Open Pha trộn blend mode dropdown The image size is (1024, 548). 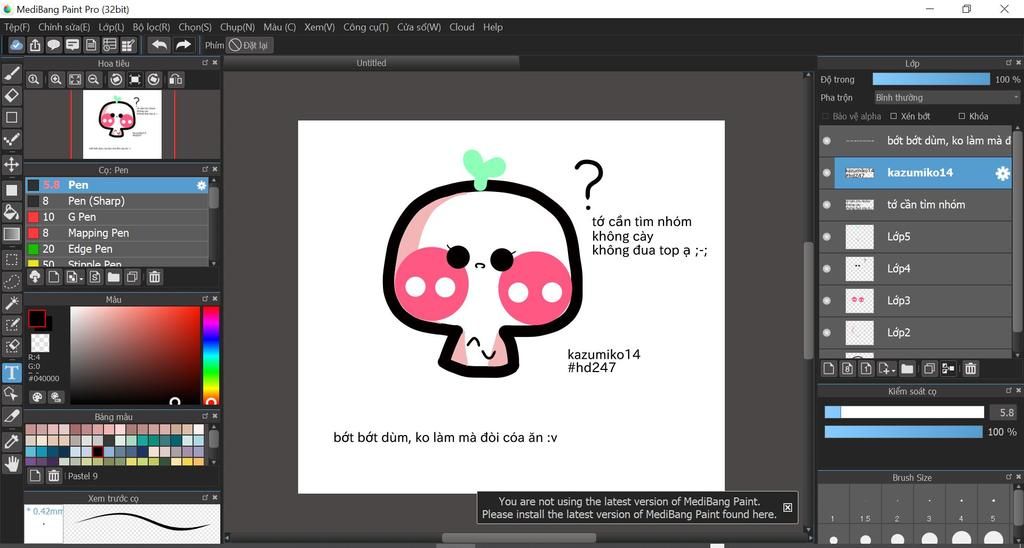coord(946,98)
